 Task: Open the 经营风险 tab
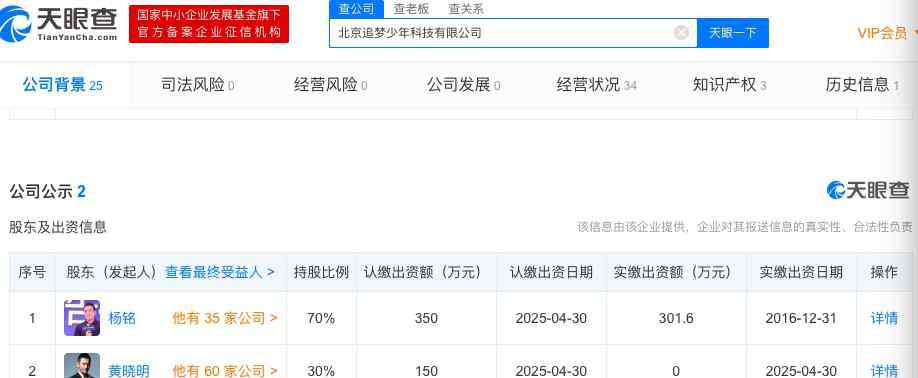pos(330,85)
